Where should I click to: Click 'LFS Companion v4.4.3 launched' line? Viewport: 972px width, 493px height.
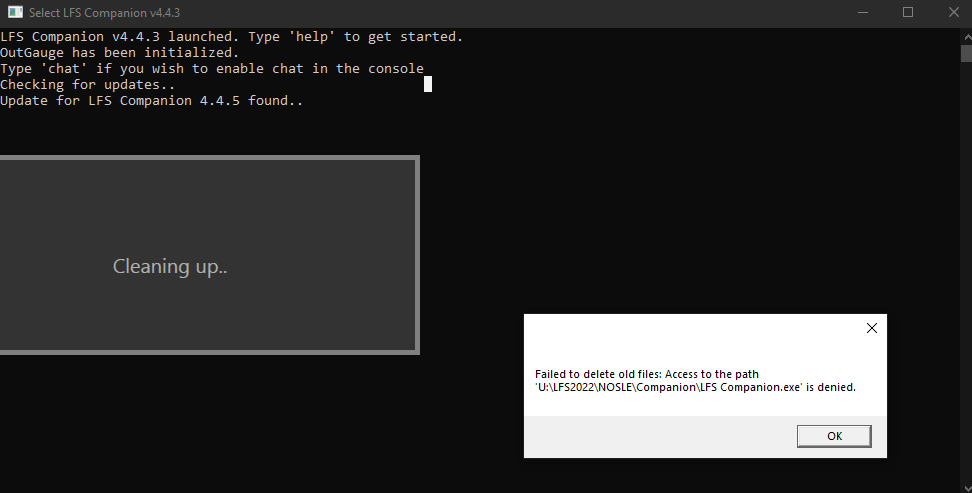[231, 37]
